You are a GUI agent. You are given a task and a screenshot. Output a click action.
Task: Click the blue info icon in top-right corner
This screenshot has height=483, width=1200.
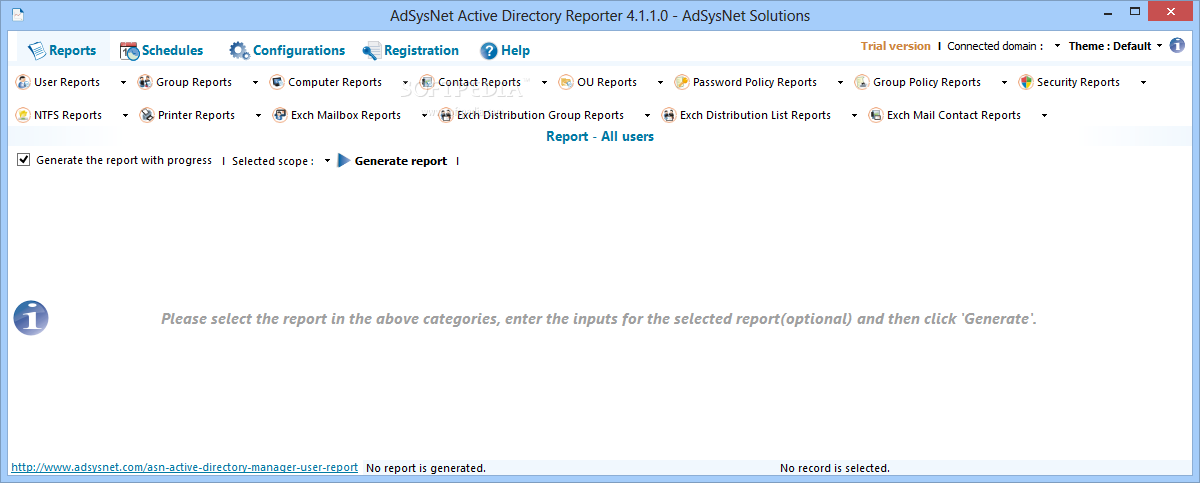point(1177,46)
